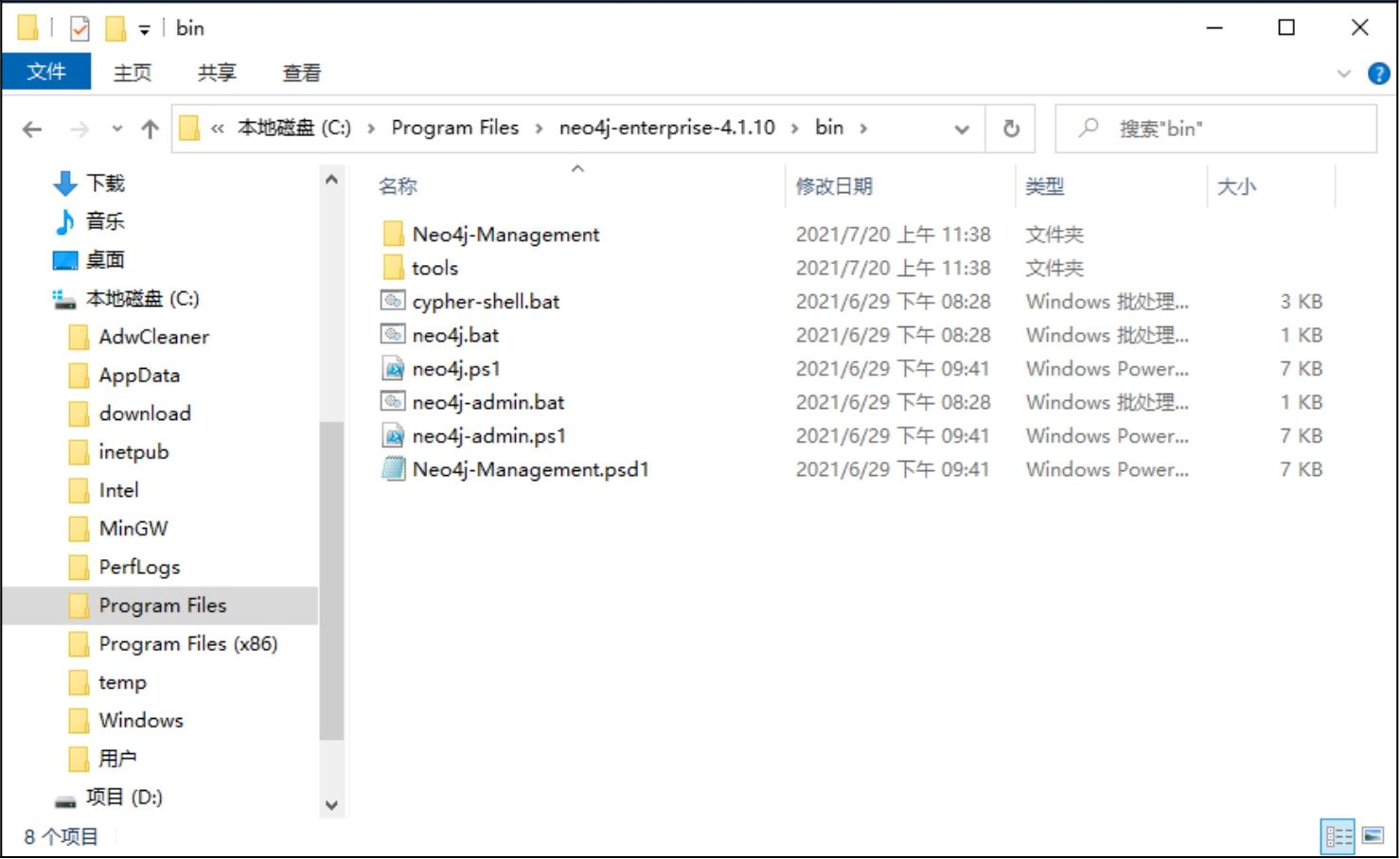
Task: Switch to large icons view in status bar
Action: pos(1373,836)
